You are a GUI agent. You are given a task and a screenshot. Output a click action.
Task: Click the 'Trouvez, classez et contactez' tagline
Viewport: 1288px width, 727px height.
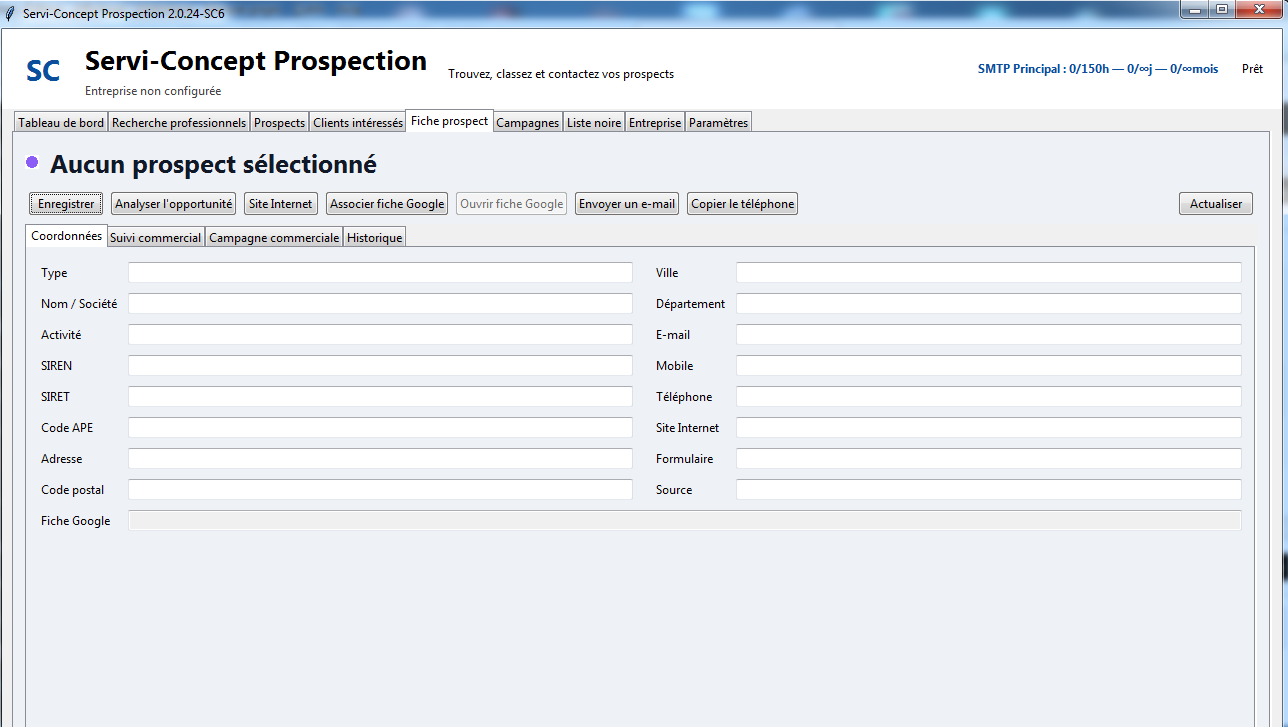tap(561, 74)
